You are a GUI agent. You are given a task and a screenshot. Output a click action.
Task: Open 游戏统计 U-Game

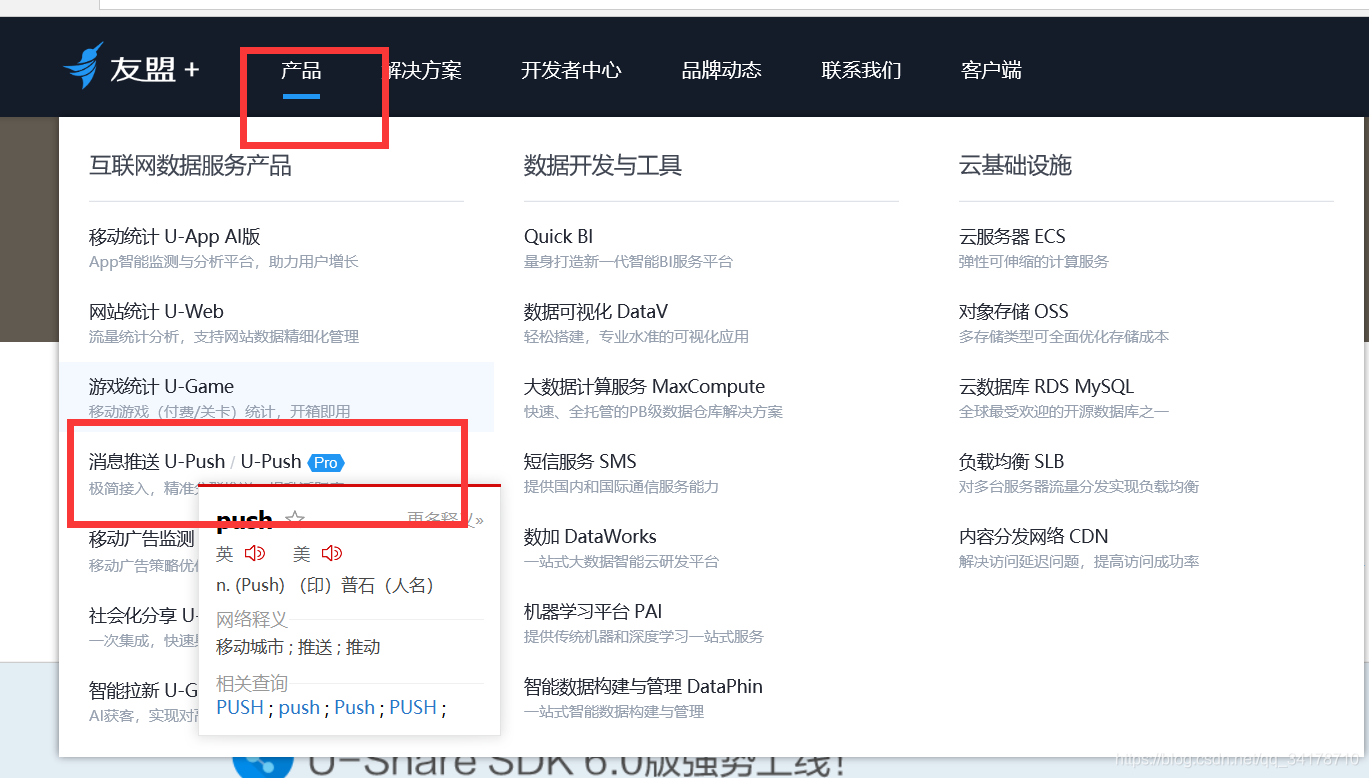161,387
